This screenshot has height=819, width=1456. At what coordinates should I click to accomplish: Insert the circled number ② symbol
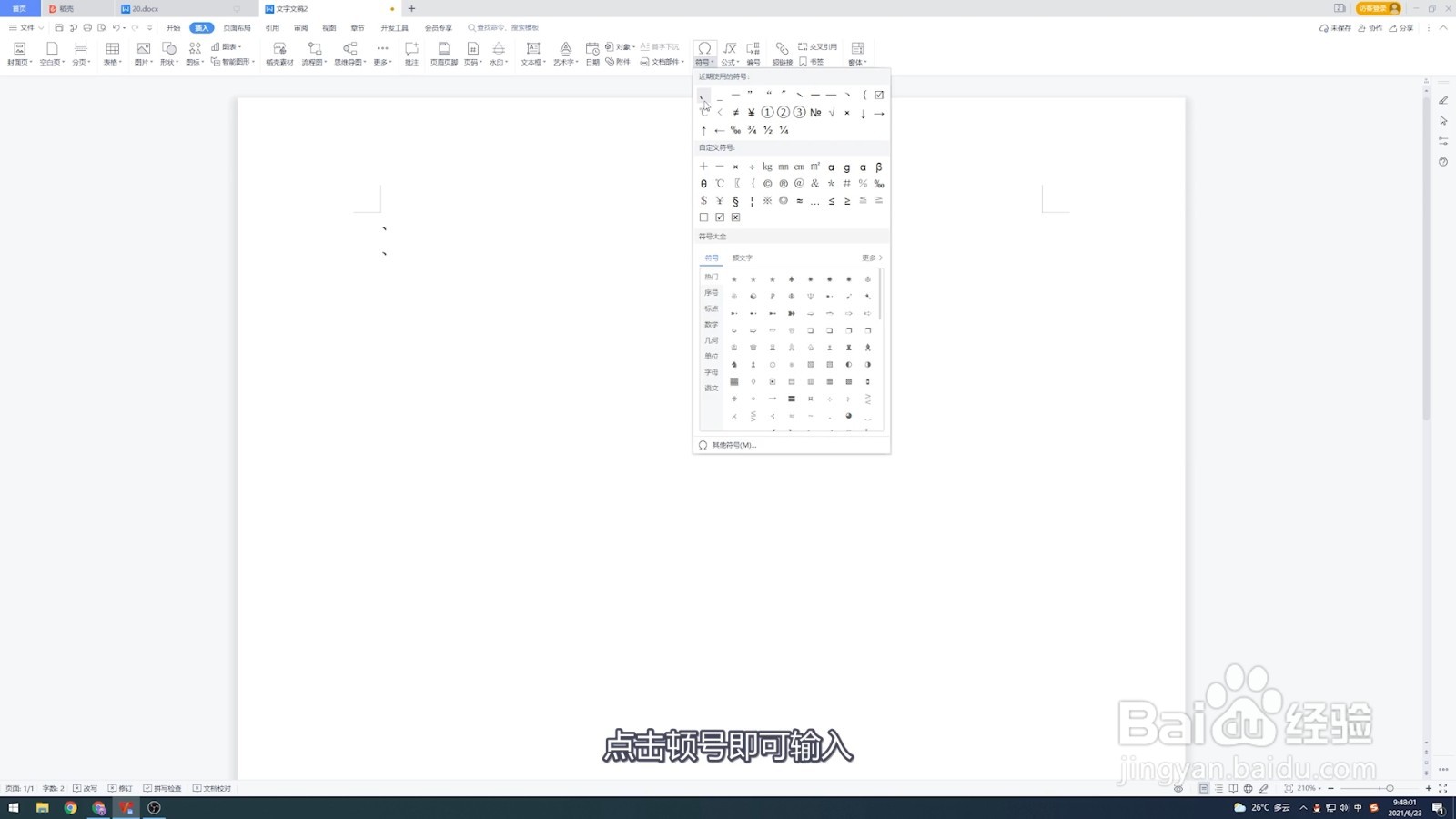tap(784, 113)
